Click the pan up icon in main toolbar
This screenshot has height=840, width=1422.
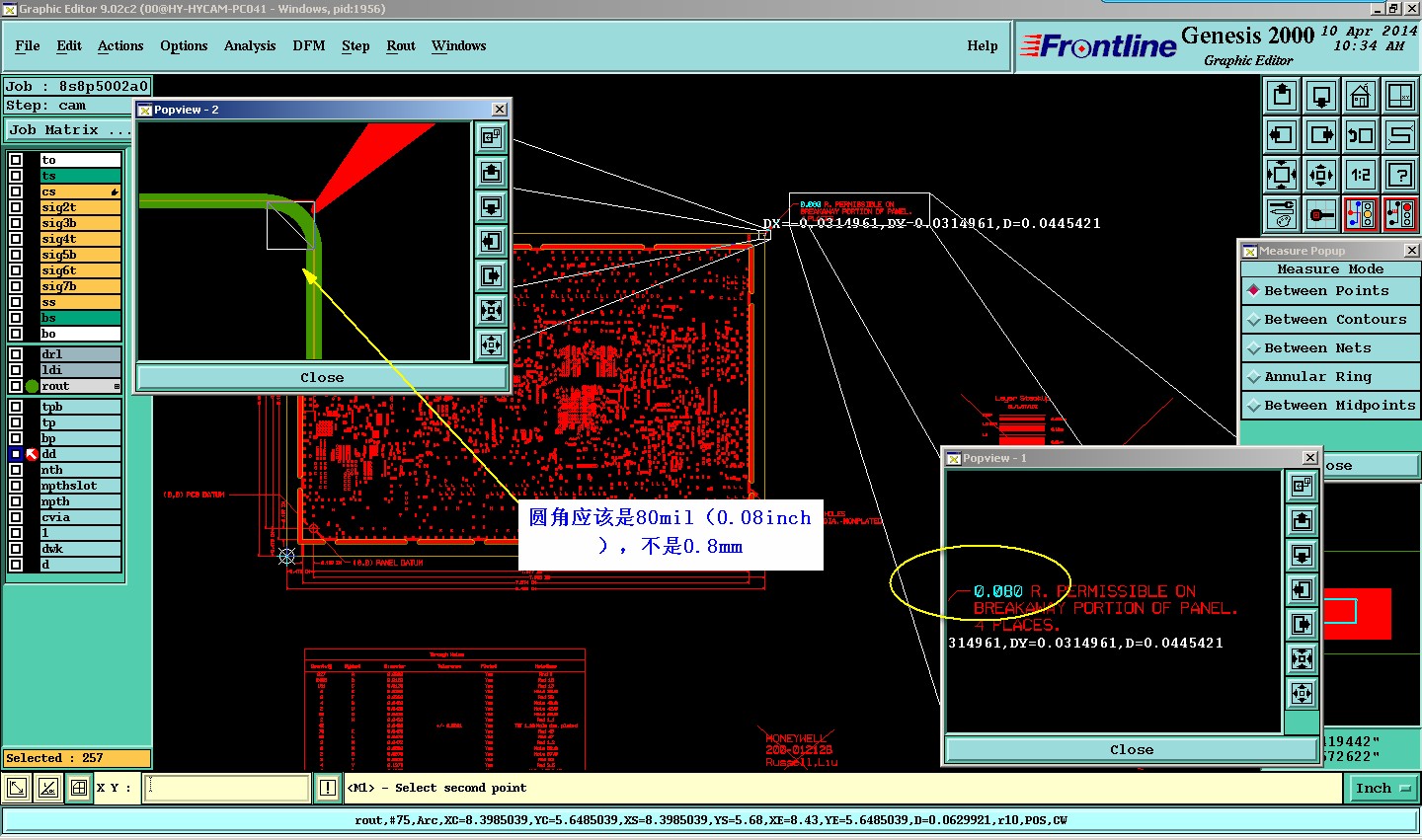click(x=1282, y=96)
